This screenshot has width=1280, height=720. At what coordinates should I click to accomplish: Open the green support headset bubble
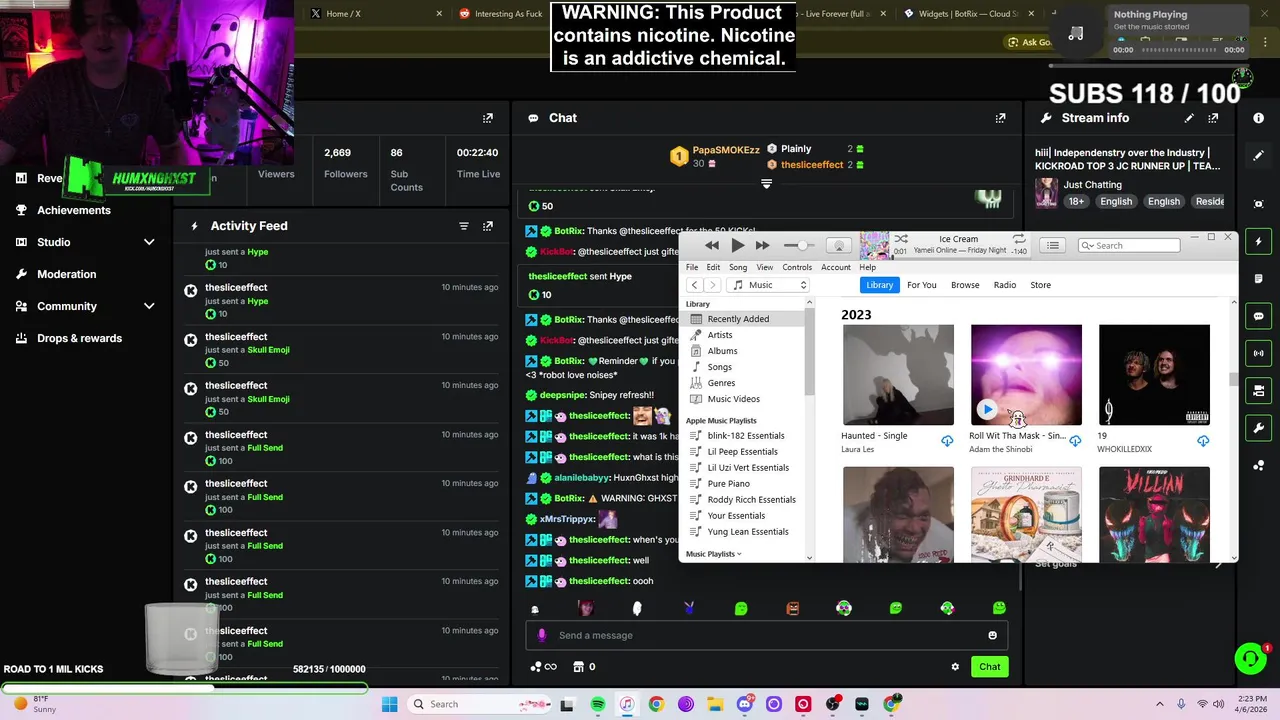pos(1249,658)
